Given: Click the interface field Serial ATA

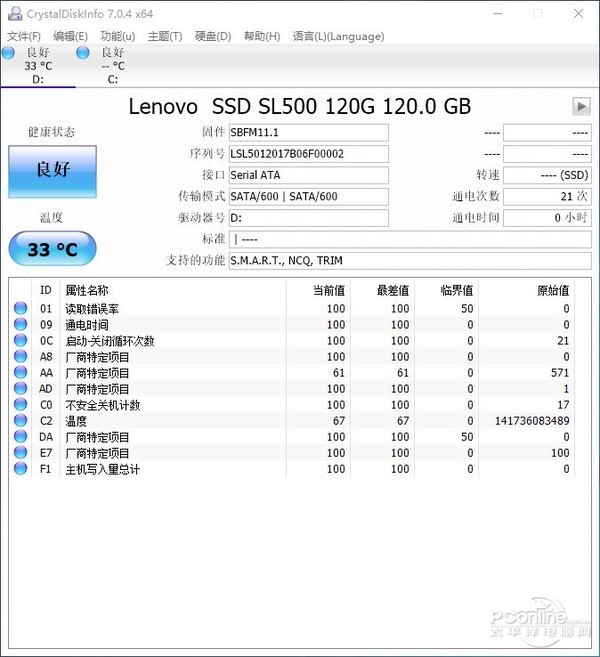Looking at the screenshot, I should tap(308, 175).
